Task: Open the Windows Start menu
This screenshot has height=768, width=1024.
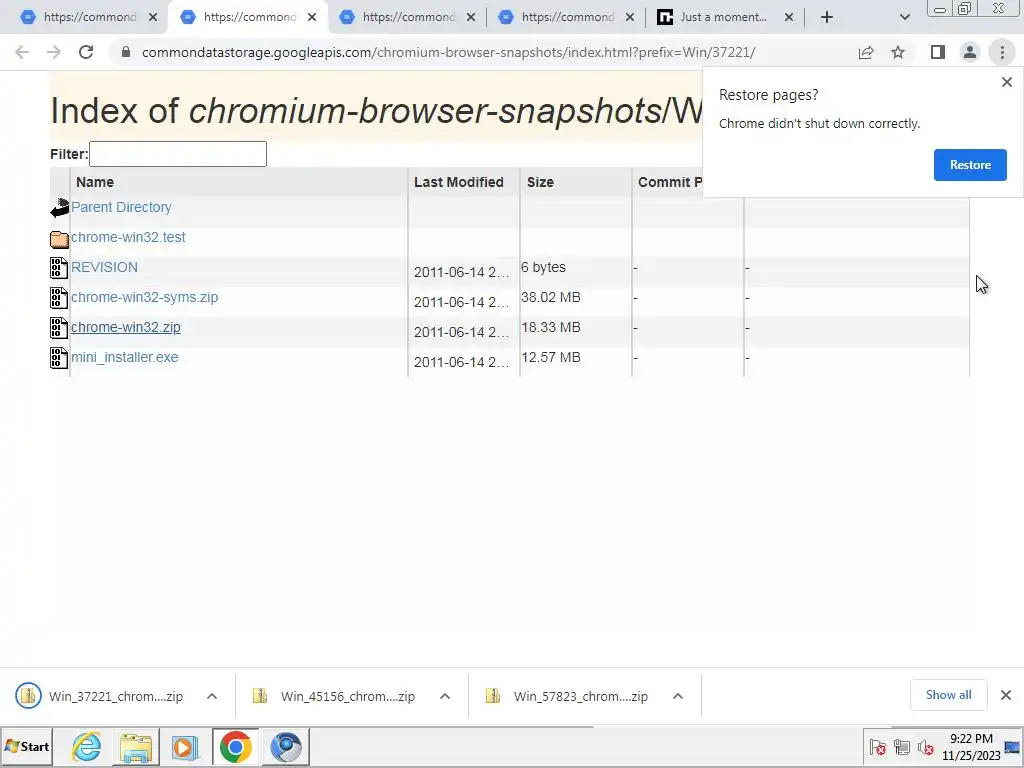Action: [27, 746]
